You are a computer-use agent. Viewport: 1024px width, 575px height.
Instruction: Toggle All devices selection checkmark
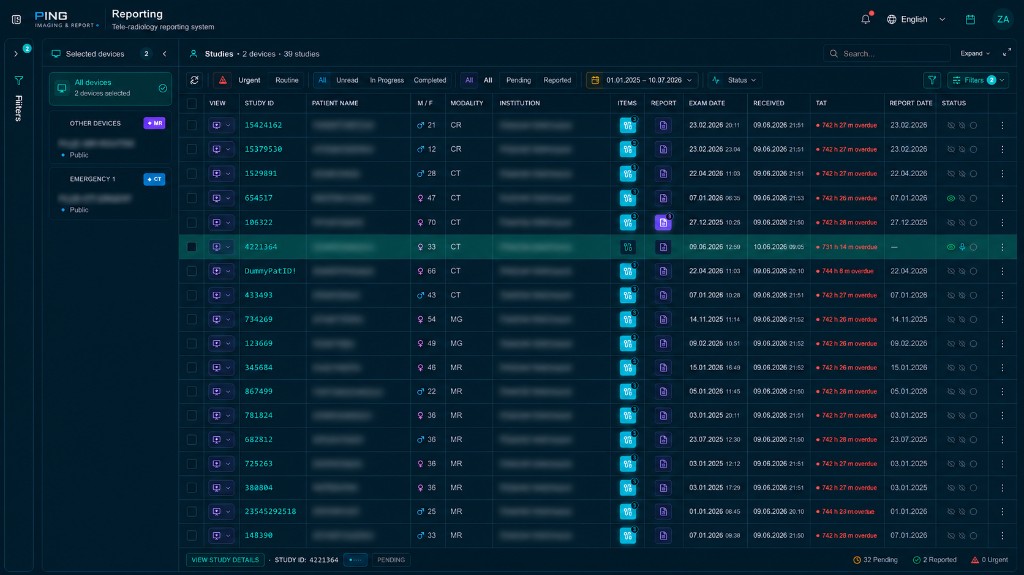point(163,88)
